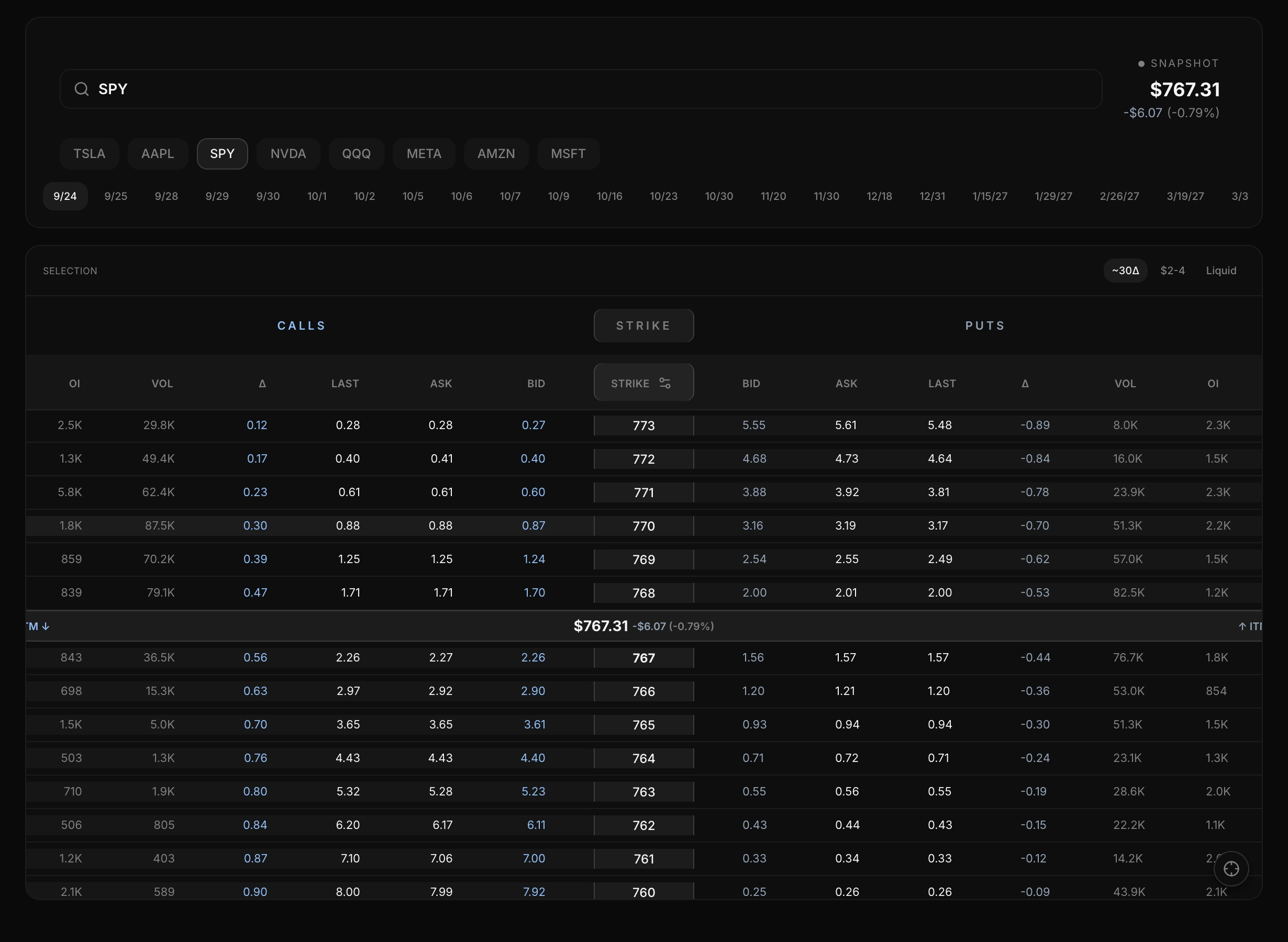This screenshot has width=1288, height=942.
Task: Click the ITM down-arrow indicator
Action: tap(38, 626)
